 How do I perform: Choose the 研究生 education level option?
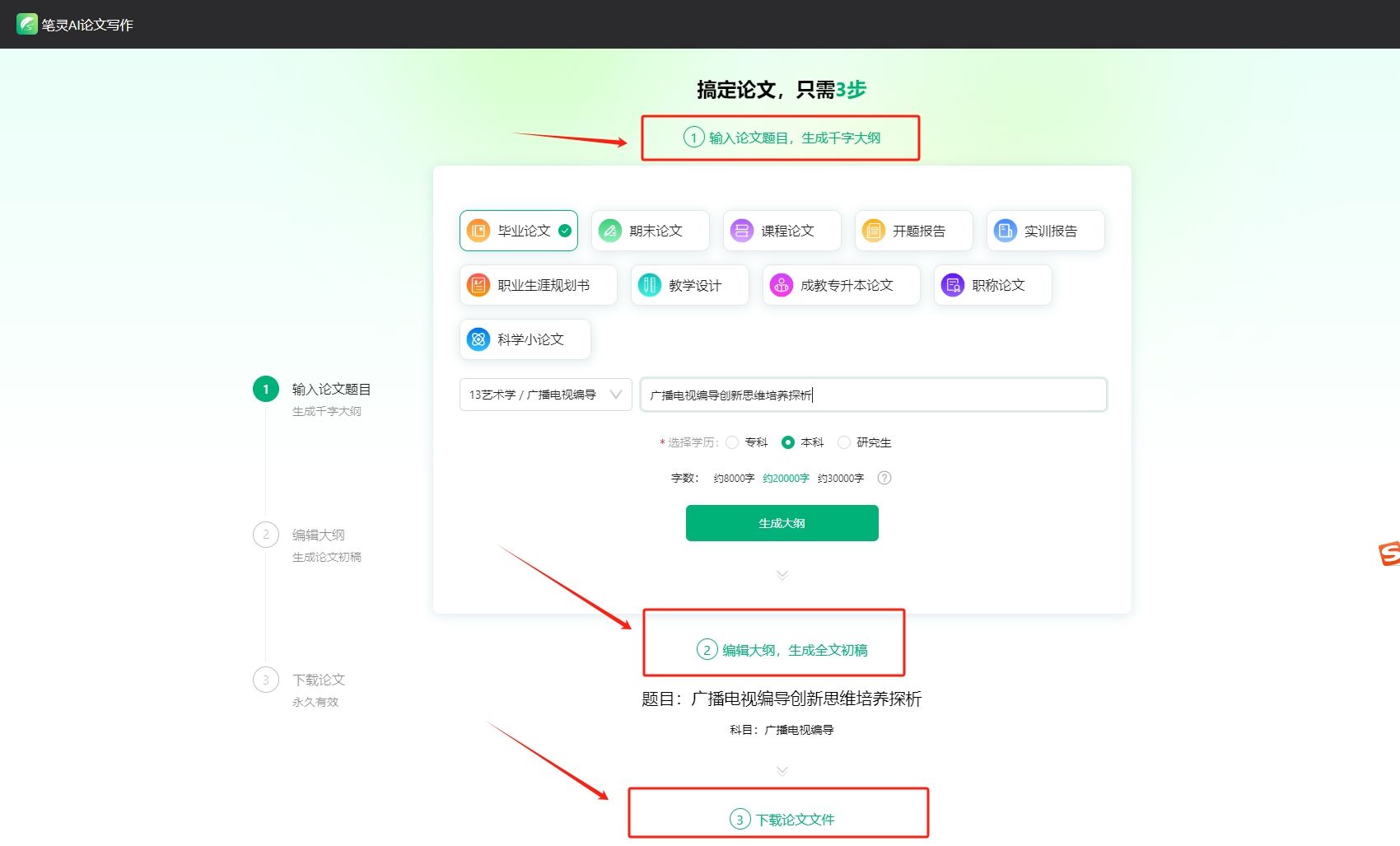(x=844, y=442)
